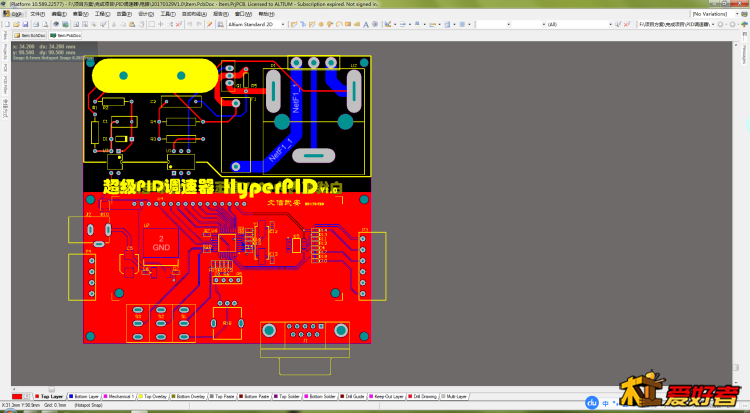Click the Move selection cross icon

coord(161,24)
